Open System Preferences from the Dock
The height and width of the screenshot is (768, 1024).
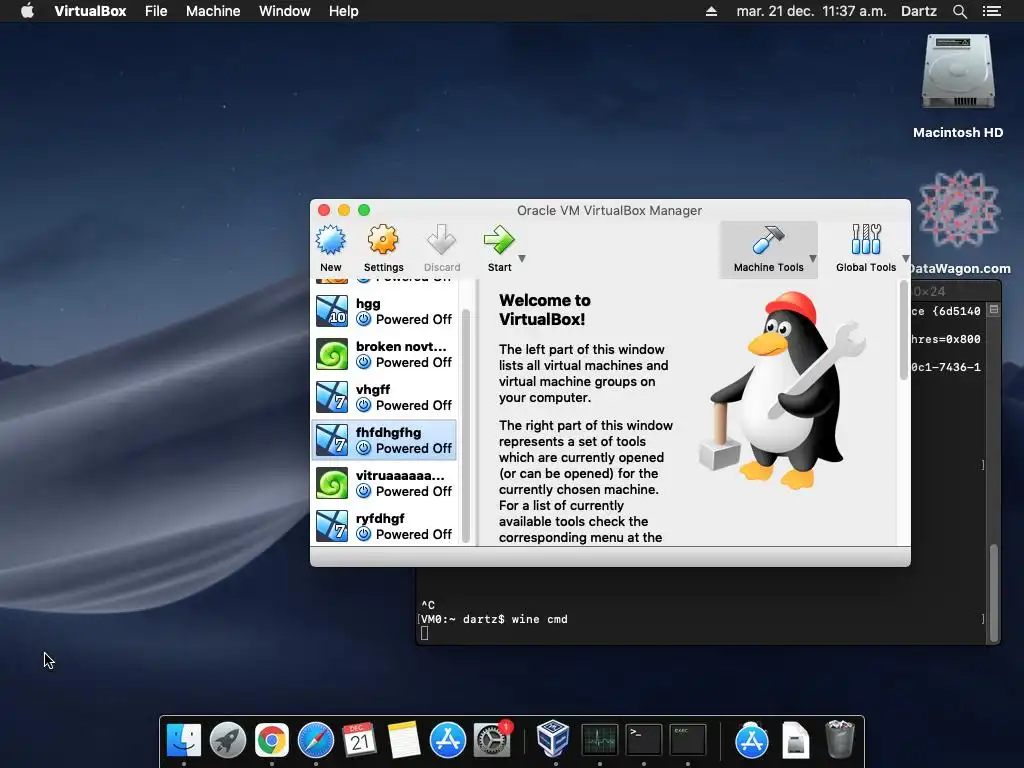pos(492,741)
